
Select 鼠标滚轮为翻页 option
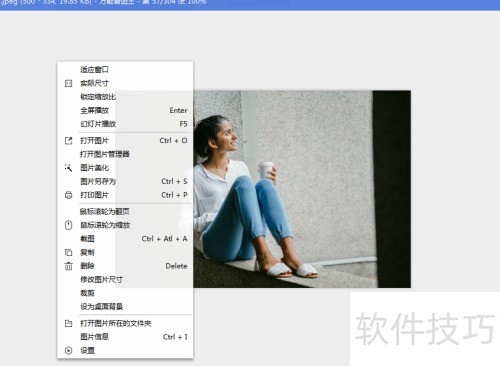point(125,211)
